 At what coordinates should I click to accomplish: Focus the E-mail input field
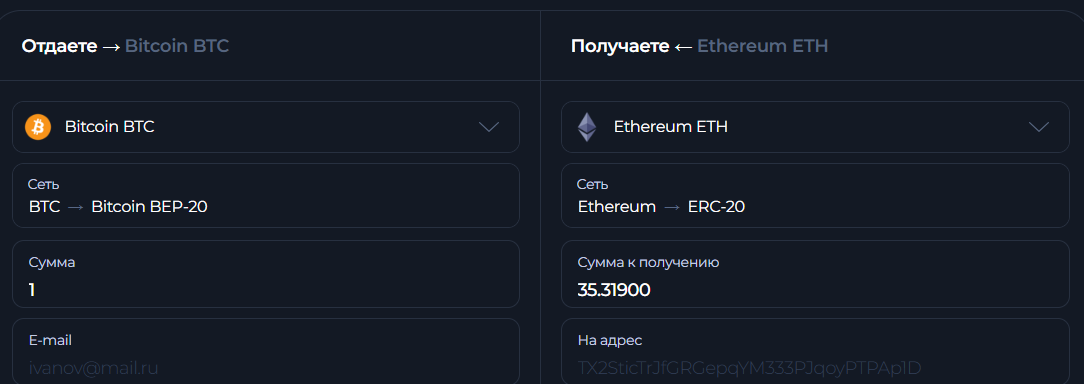point(265,351)
